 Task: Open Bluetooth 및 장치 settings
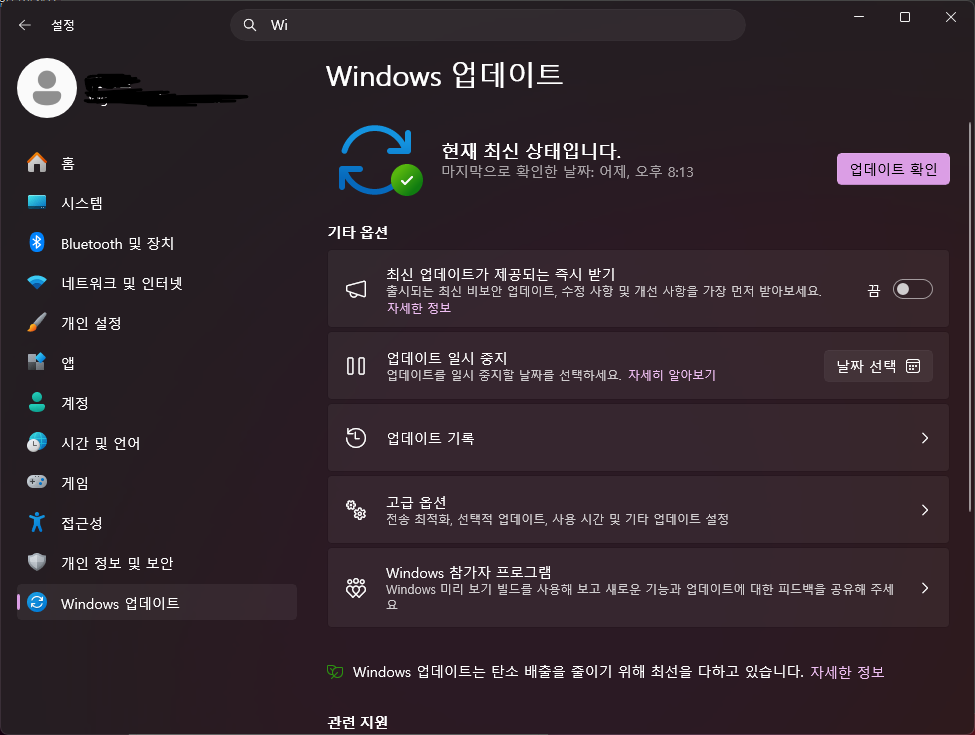point(157,243)
